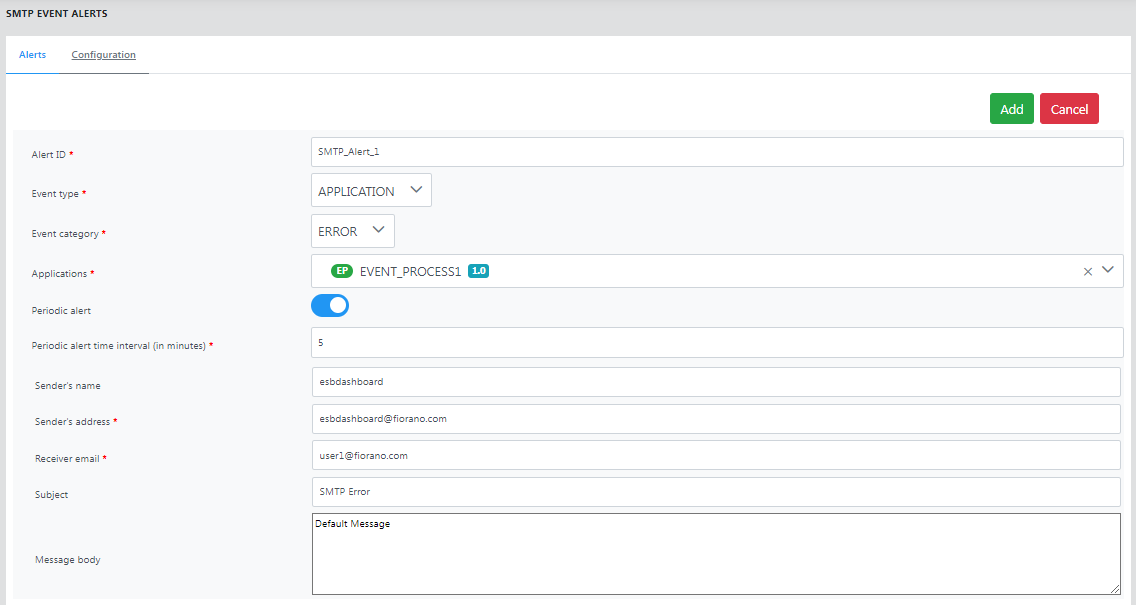Viewport: 1136px width, 605px height.
Task: Edit Receiver email user1@fiorano.com field
Action: 717,456
